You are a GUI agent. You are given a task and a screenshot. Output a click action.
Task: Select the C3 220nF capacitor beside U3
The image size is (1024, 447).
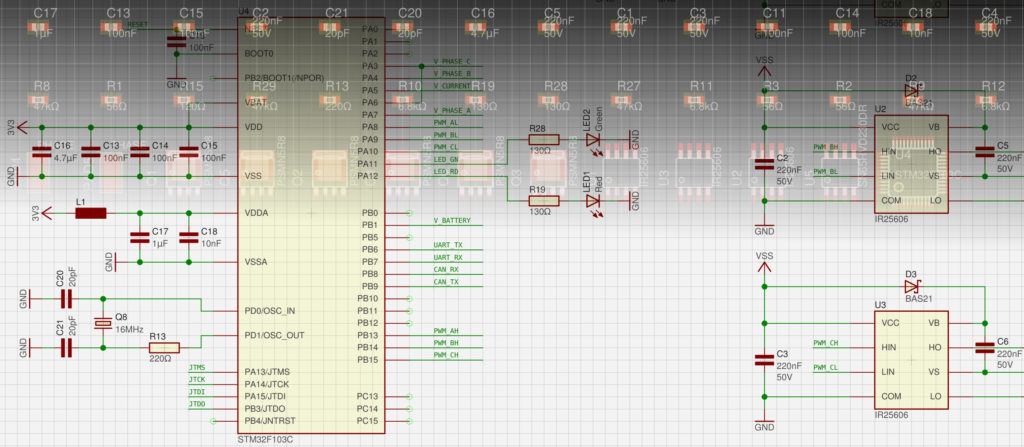764,360
